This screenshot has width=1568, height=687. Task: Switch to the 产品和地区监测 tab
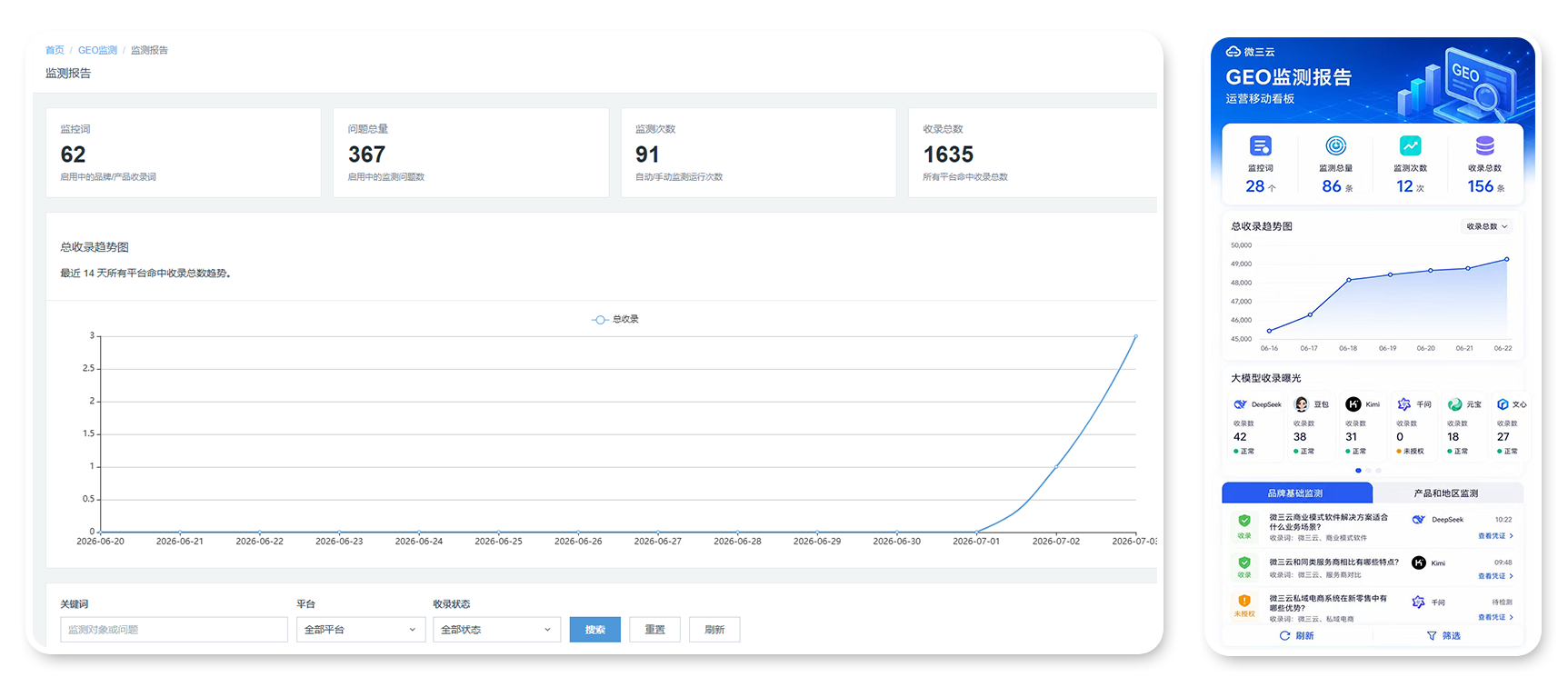1445,493
